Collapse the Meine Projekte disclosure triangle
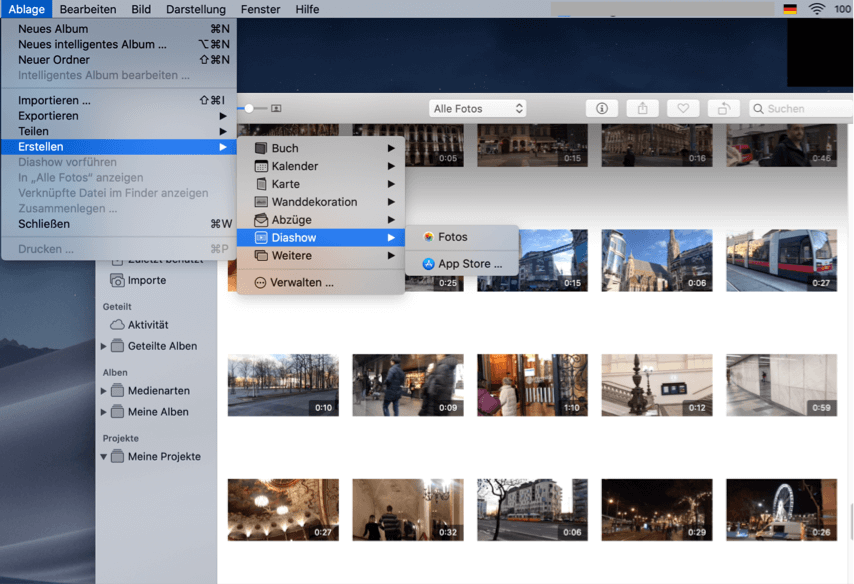The image size is (854, 584). [104, 457]
